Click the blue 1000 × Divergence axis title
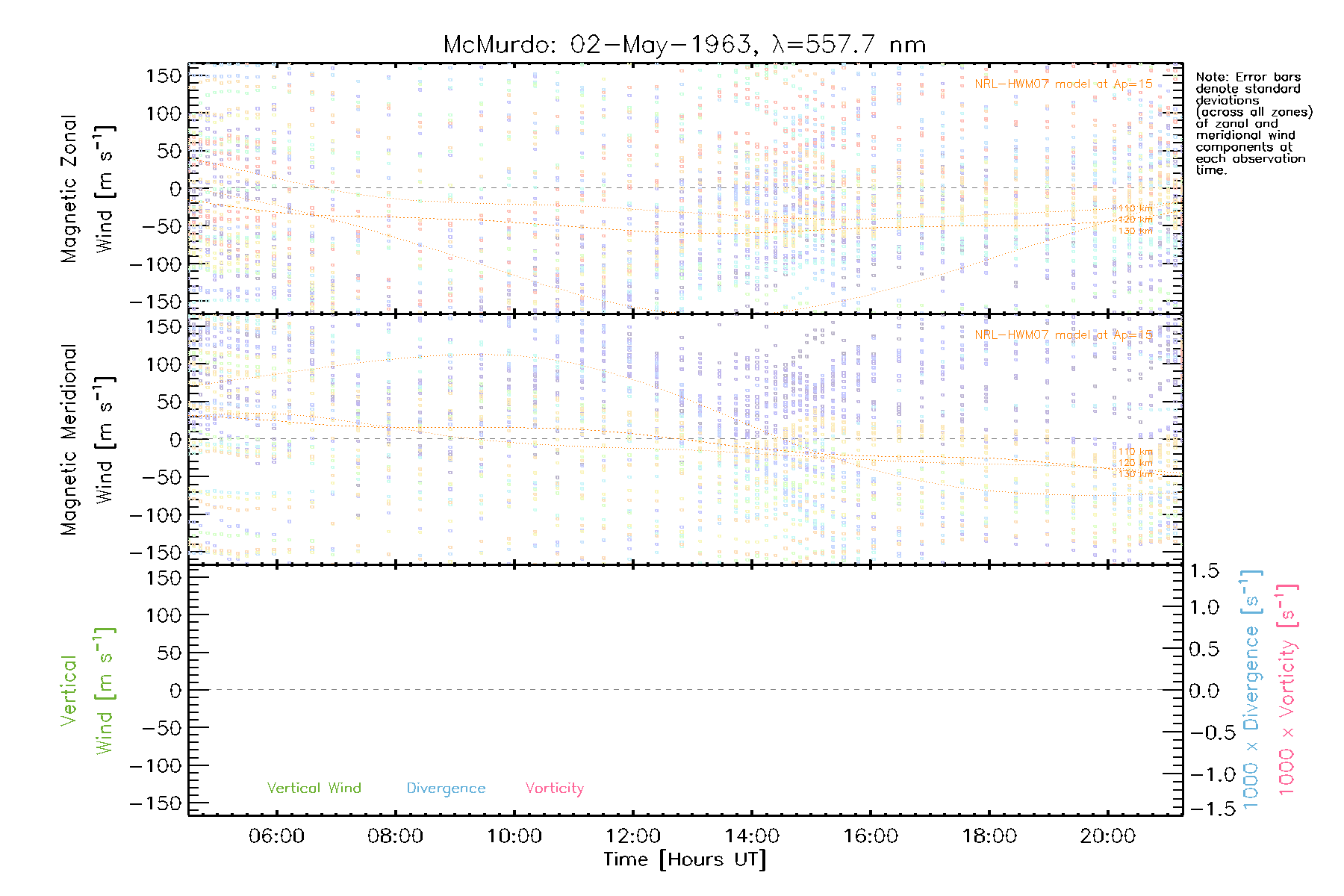This screenshot has width=1344, height=896. coord(1251,691)
